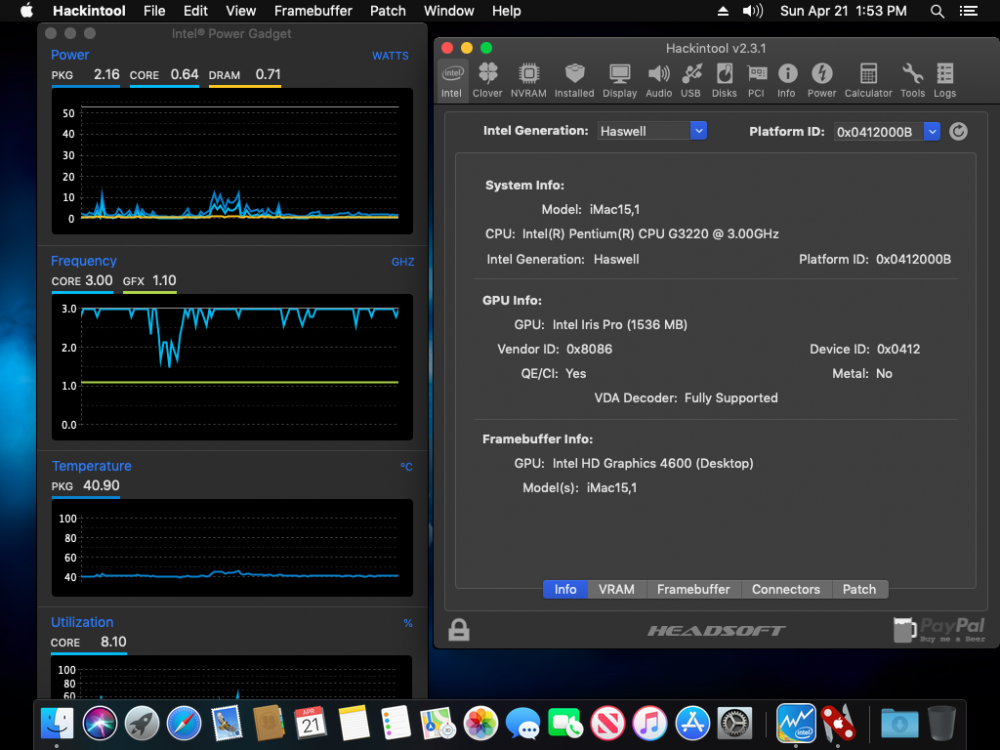Switch to the Framebuffer tab
Viewport: 1000px width, 750px height.
tap(693, 589)
